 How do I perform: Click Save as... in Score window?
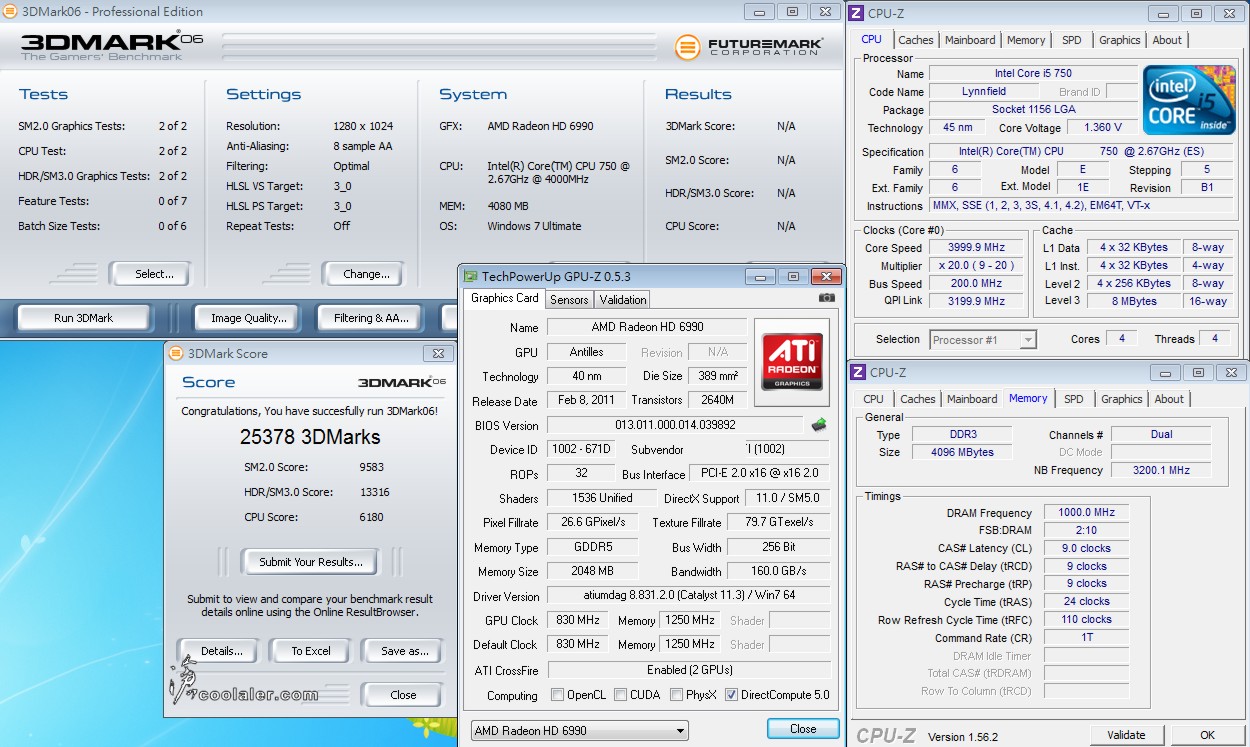click(x=404, y=651)
